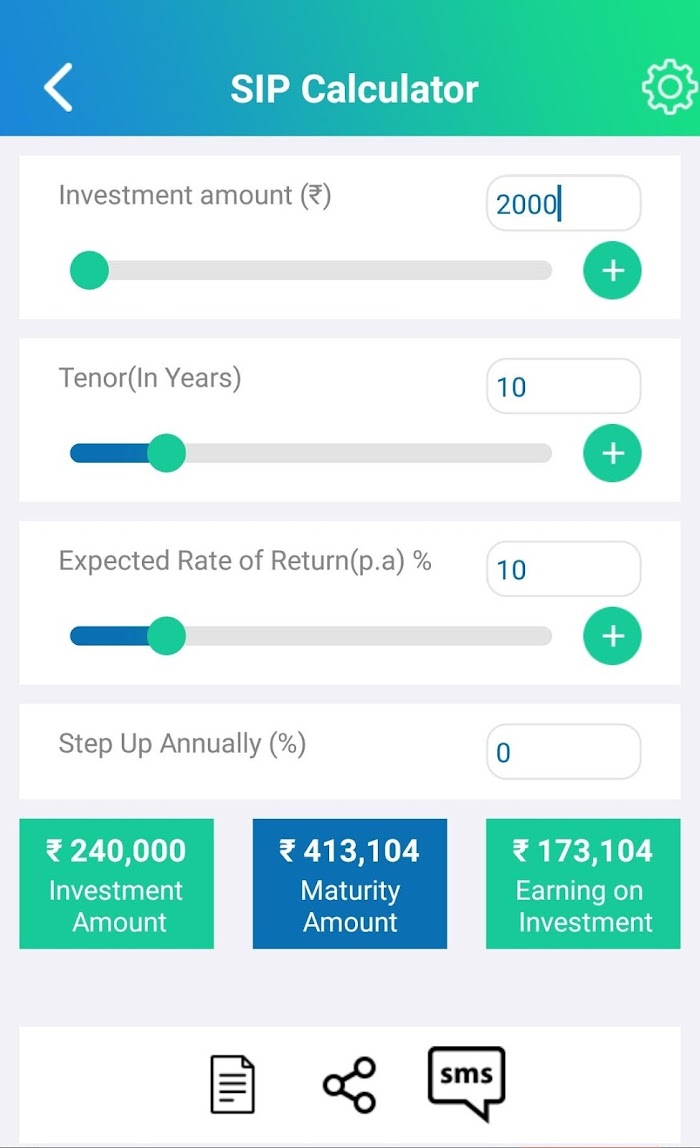Increase expected return rate with plus button
The image size is (700, 1148).
pos(612,636)
